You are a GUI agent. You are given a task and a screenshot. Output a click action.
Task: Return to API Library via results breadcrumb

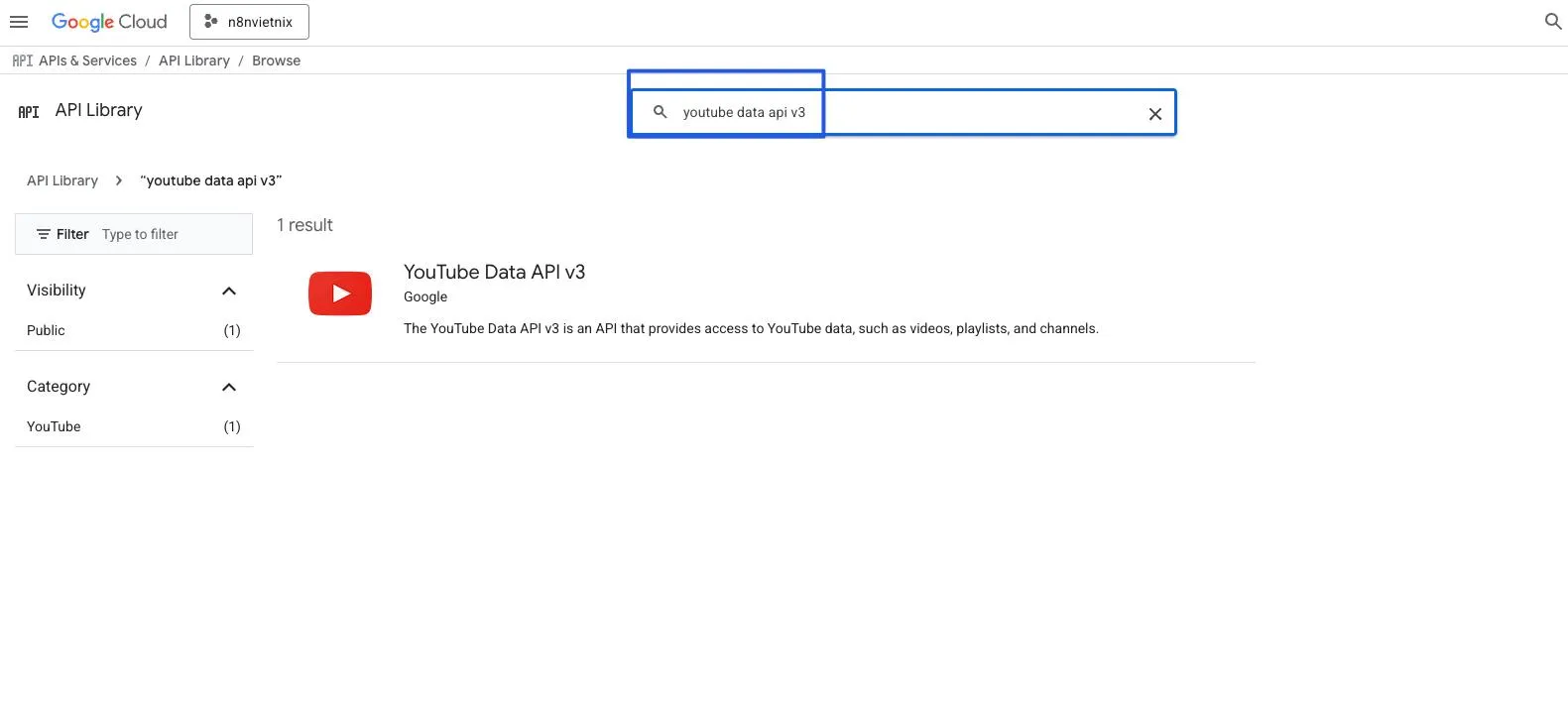click(x=62, y=180)
